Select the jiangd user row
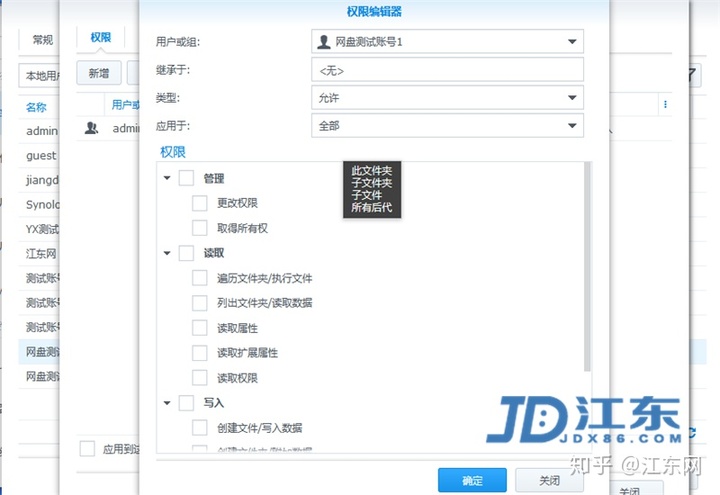Image resolution: width=720 pixels, height=495 pixels. 39,180
